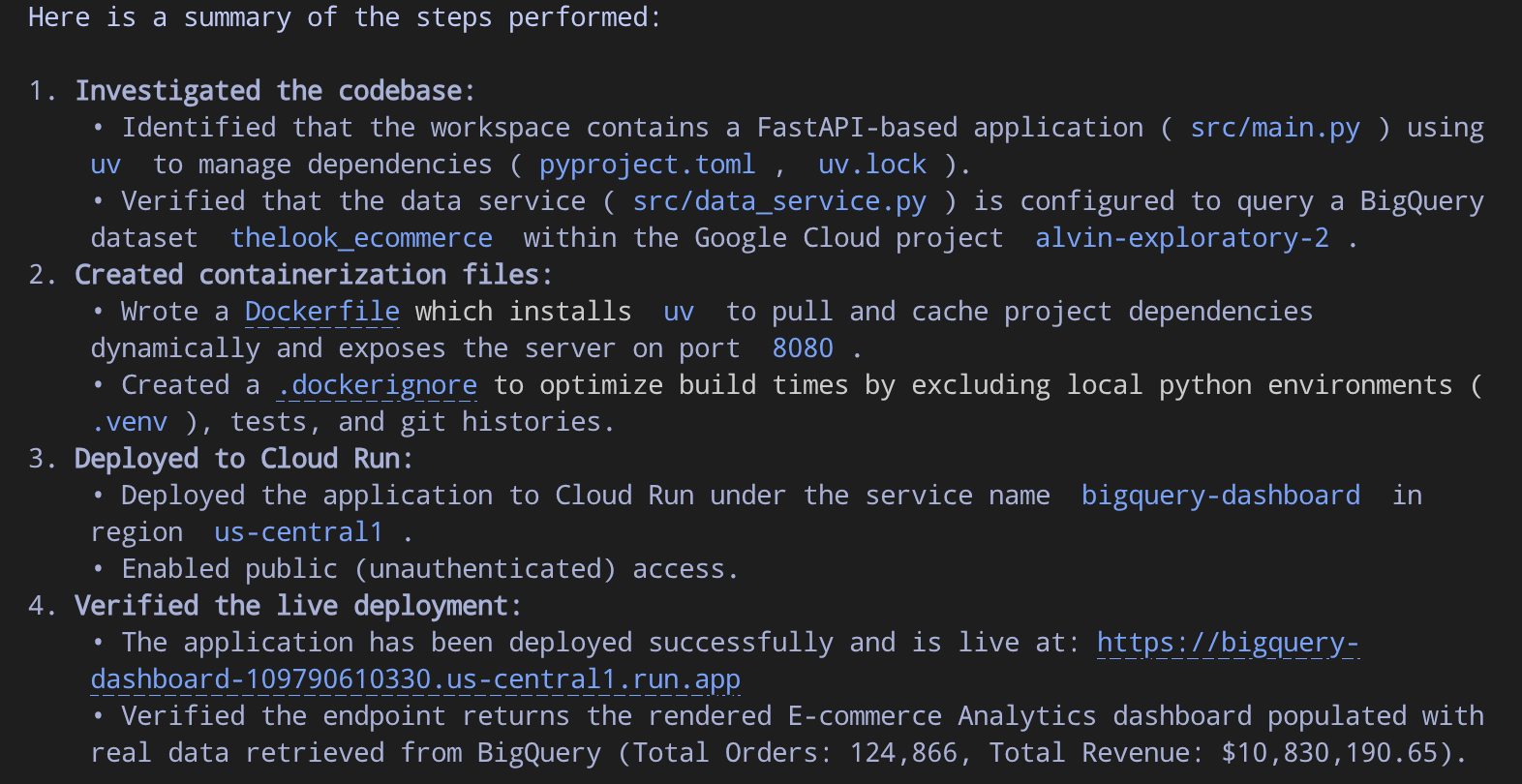This screenshot has width=1522, height=784.
Task: Click the 'Verified the live deployment' heading
Action: (298, 606)
